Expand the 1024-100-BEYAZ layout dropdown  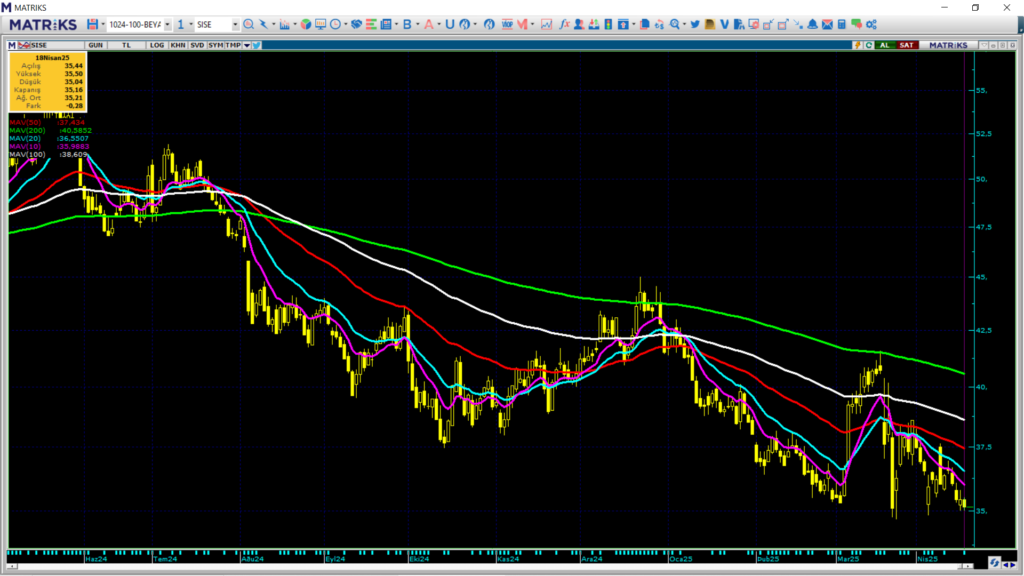coord(167,24)
